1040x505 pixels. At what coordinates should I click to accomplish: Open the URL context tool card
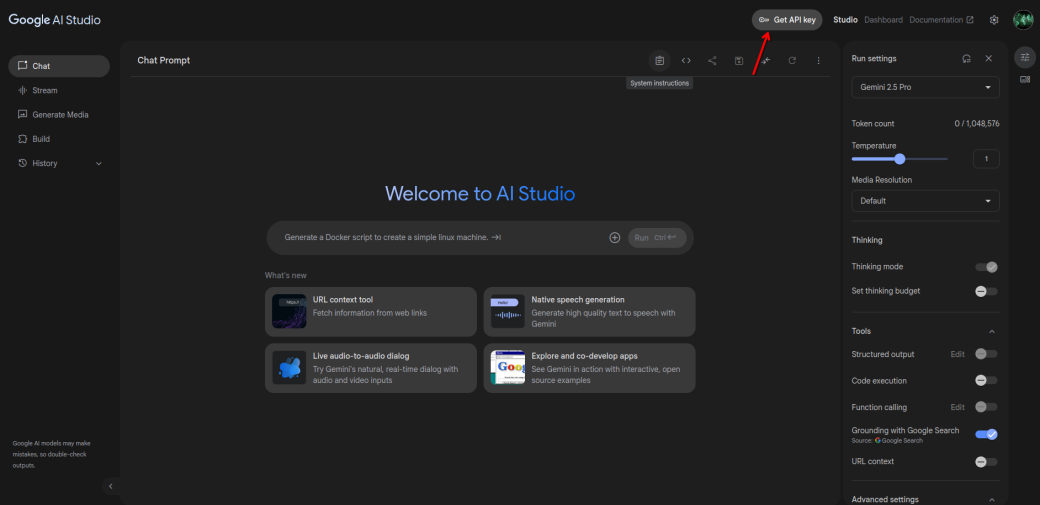[371, 312]
